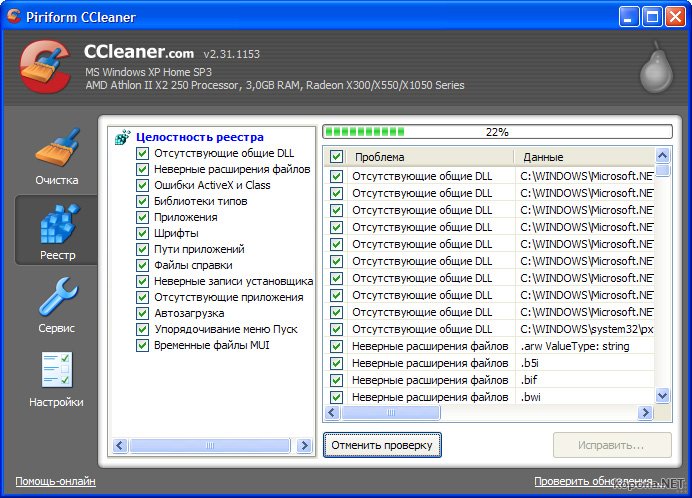Click the v2.31.1153 version text
Screen dimensions: 692x498
pos(232,54)
